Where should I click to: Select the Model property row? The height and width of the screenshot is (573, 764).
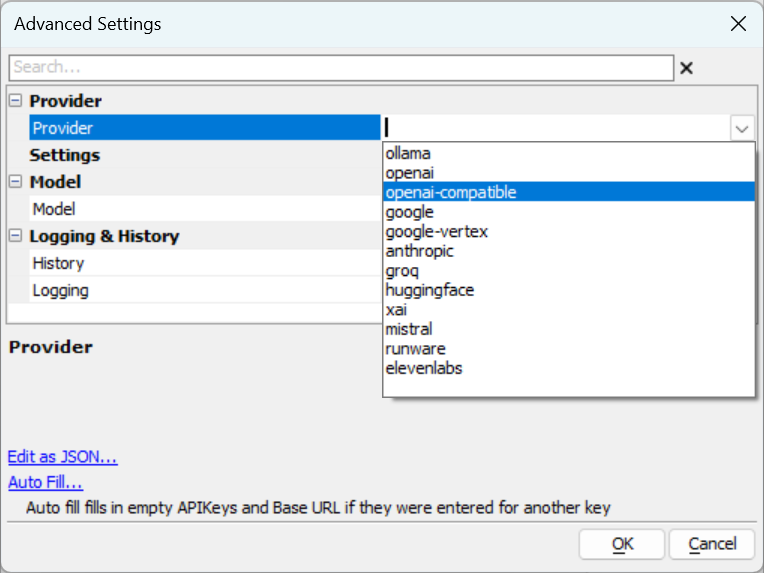[205, 209]
